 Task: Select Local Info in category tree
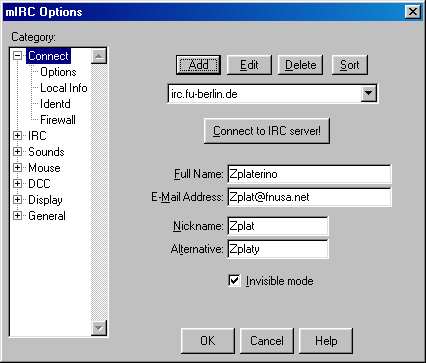coord(64,88)
